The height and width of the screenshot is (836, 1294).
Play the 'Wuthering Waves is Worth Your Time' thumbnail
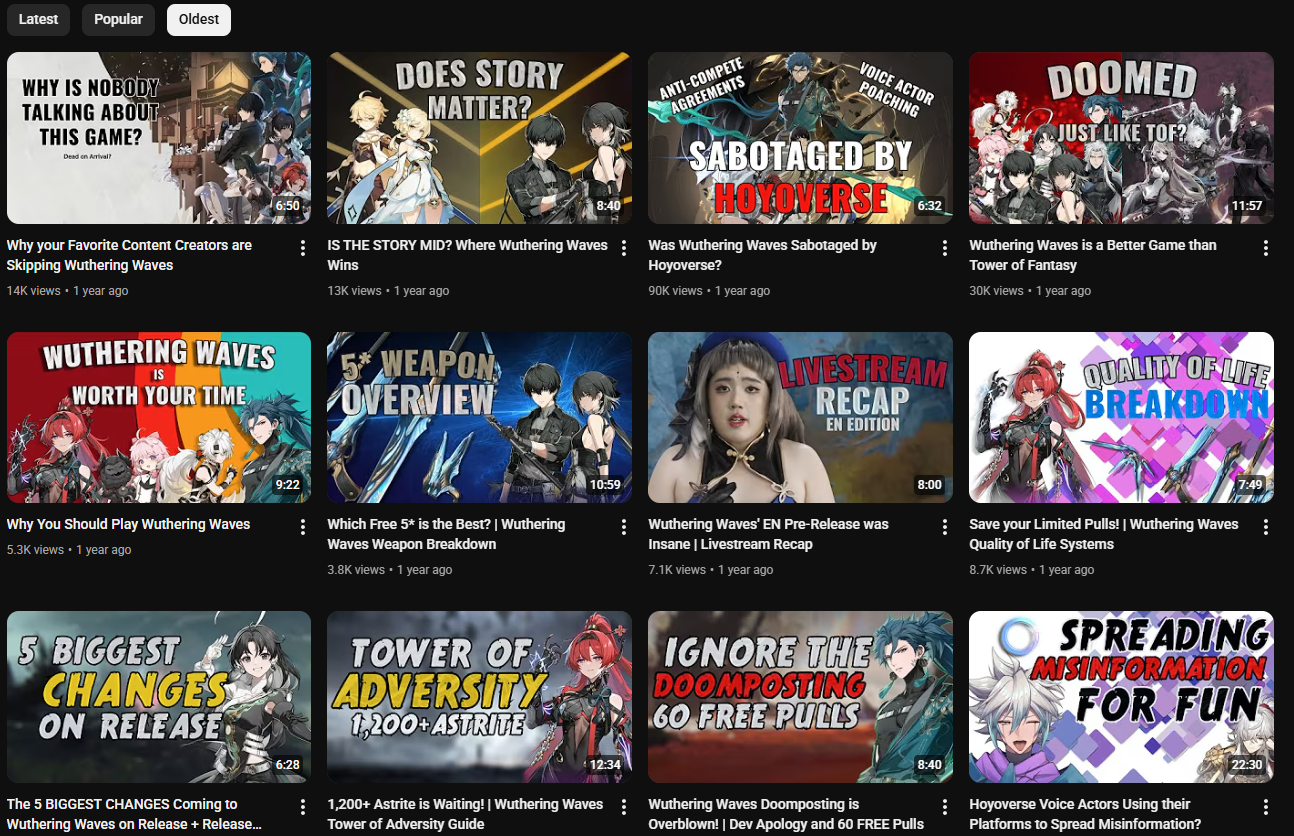click(x=159, y=417)
